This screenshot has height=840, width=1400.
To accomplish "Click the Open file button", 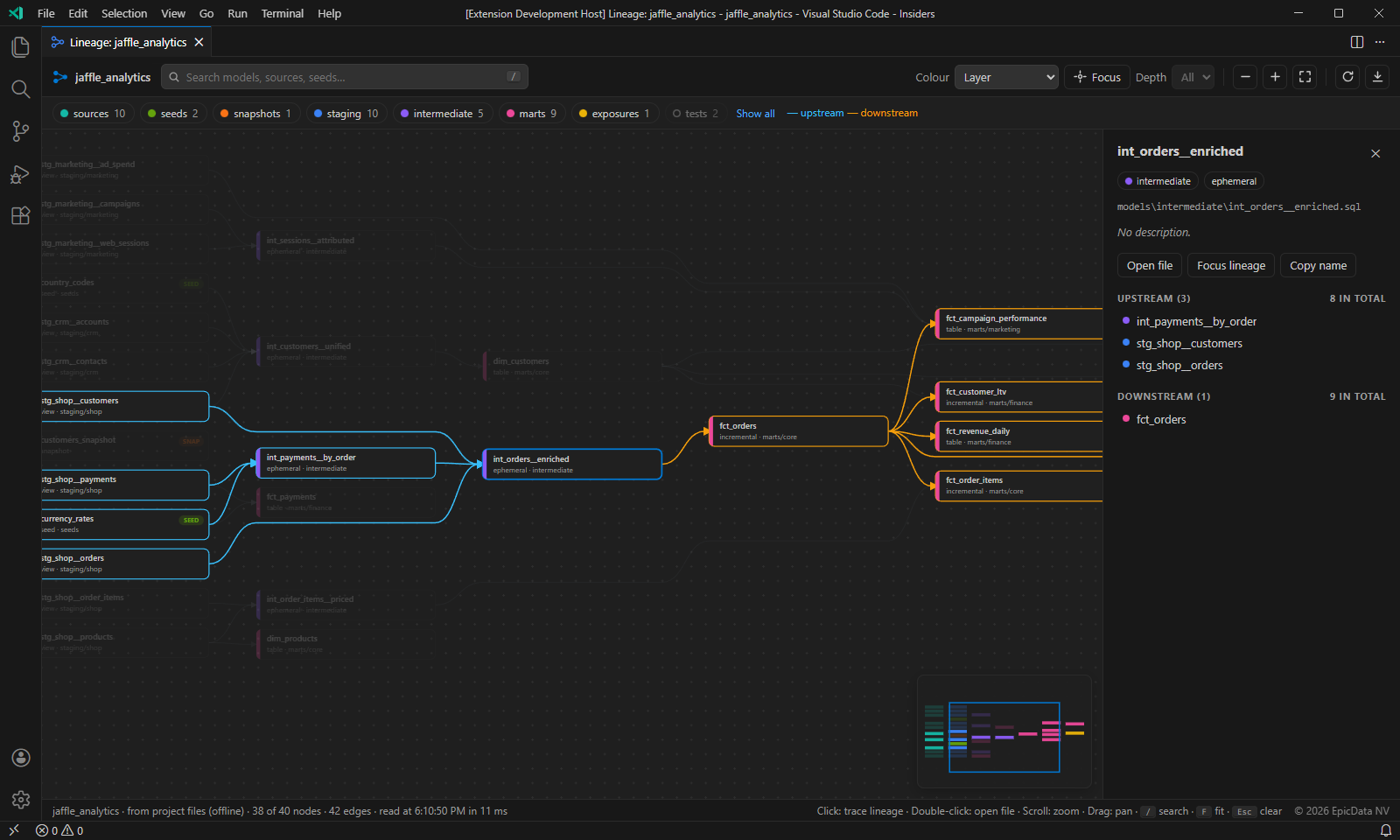I will (x=1150, y=266).
